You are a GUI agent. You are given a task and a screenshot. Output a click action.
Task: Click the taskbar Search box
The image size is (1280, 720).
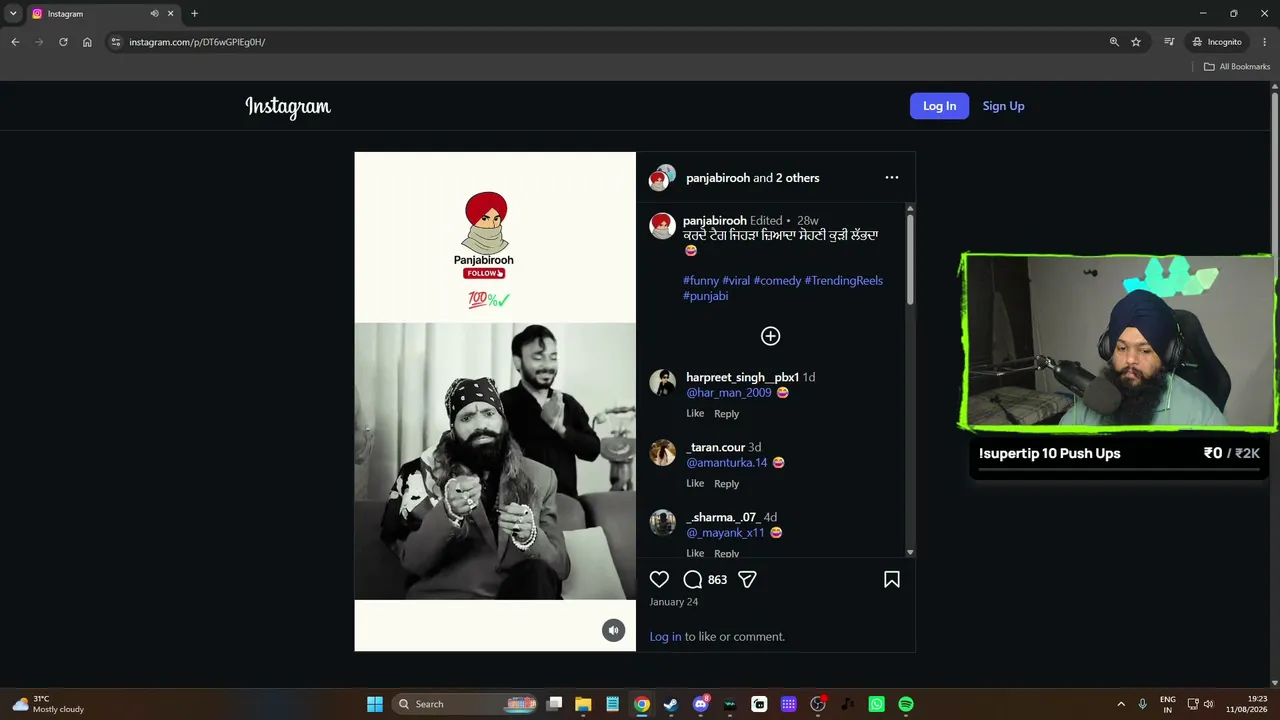[466, 704]
